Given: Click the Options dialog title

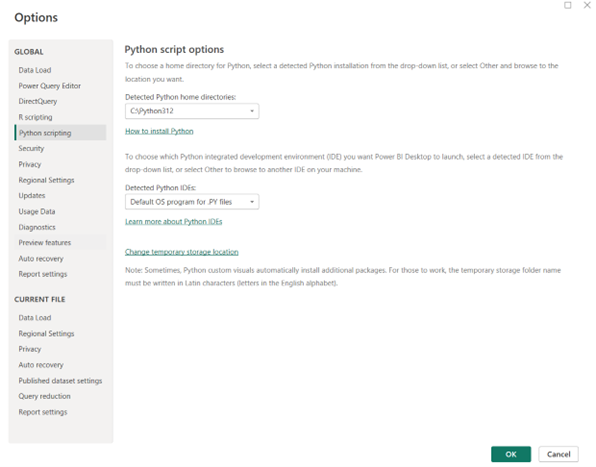Looking at the screenshot, I should (36, 18).
